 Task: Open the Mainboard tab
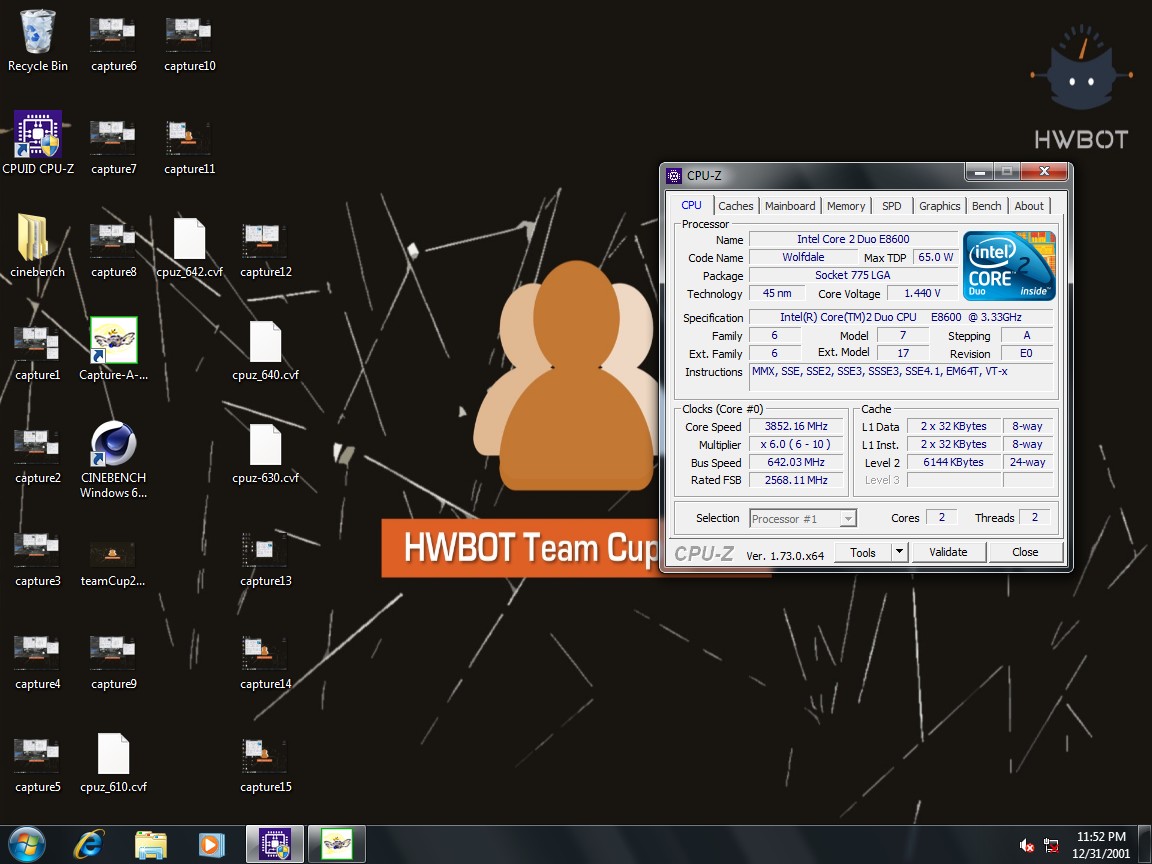point(790,206)
